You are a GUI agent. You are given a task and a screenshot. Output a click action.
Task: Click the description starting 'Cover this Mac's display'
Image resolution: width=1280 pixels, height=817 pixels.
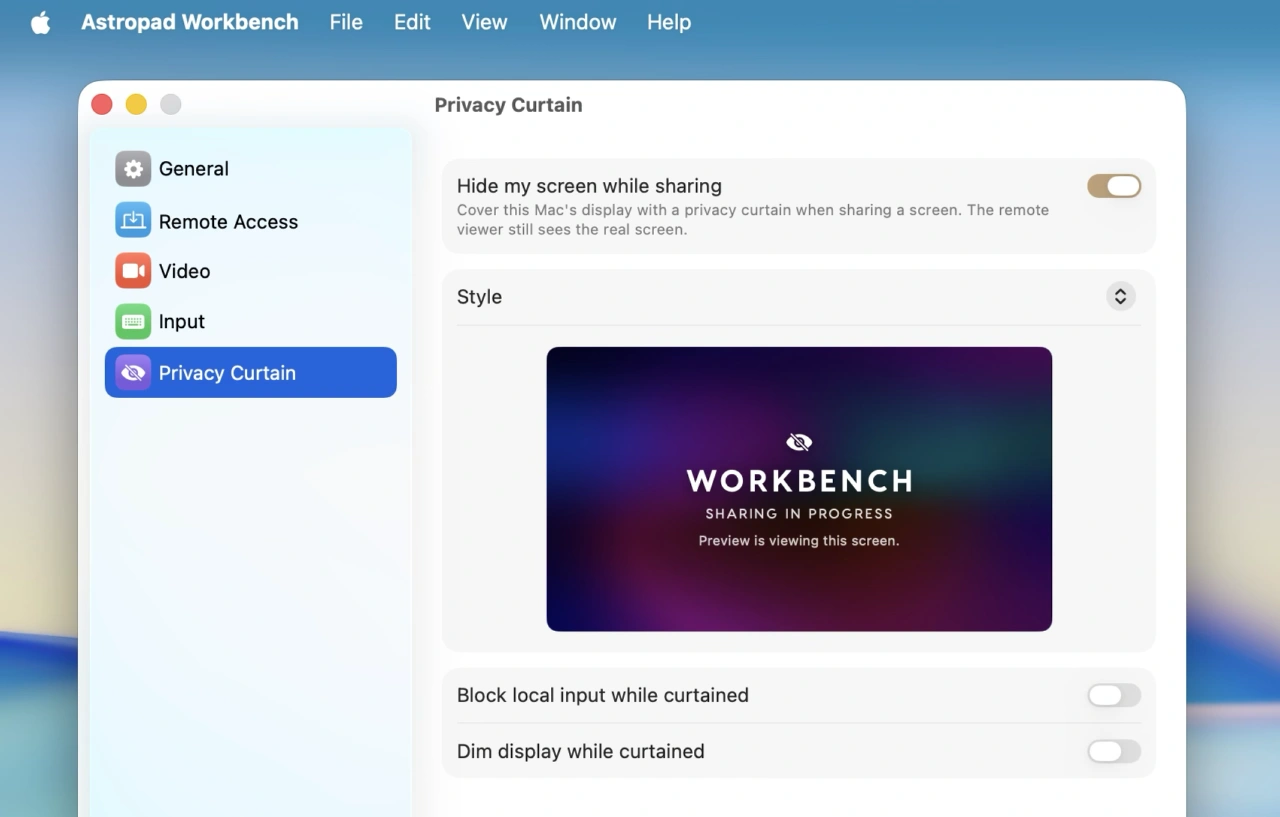753,220
